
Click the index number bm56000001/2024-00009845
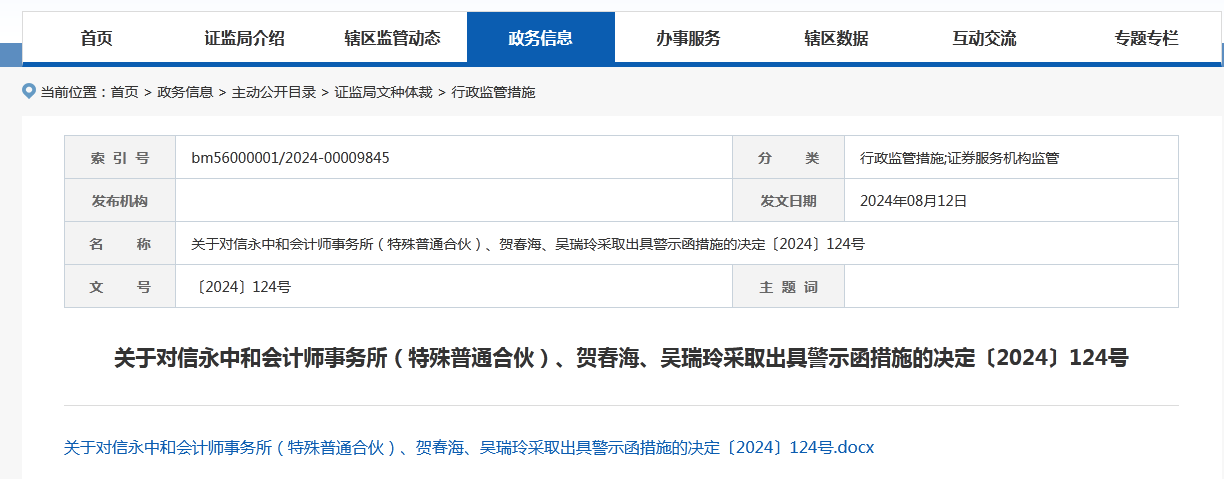click(x=290, y=158)
